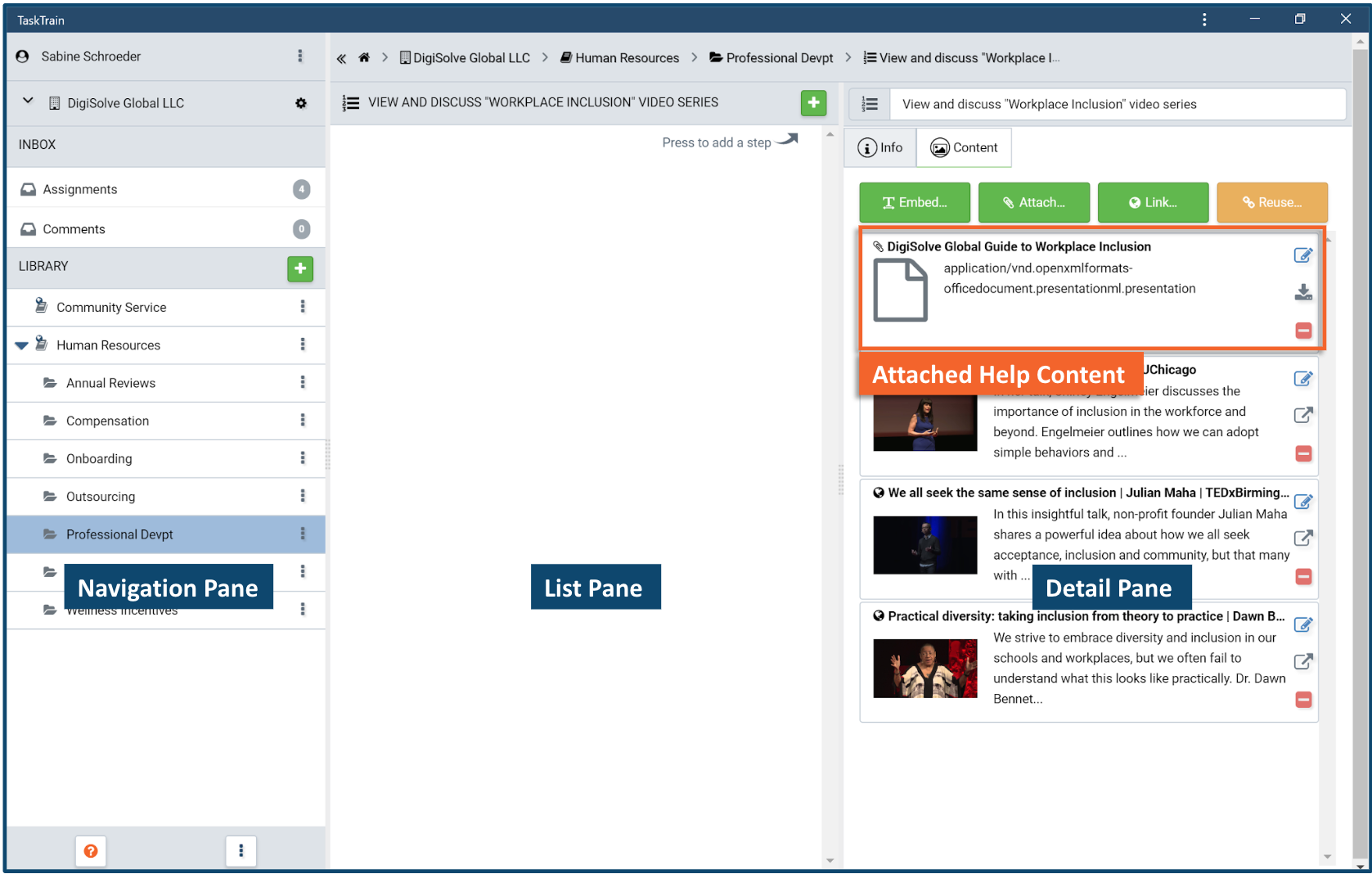Edit the UChicago inclusion talk link
The width and height of the screenshot is (1372, 874).
point(1303,379)
